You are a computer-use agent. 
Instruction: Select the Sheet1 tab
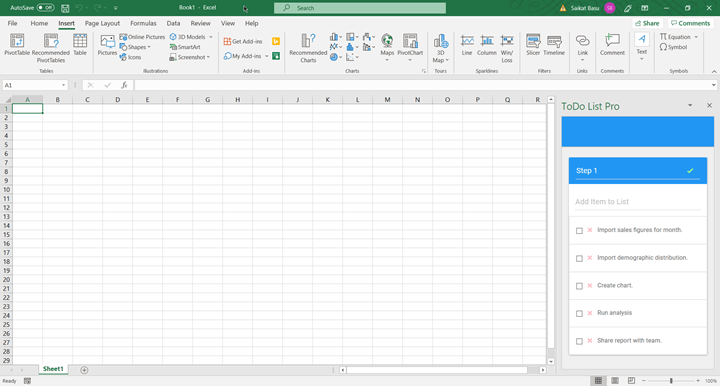pos(53,369)
